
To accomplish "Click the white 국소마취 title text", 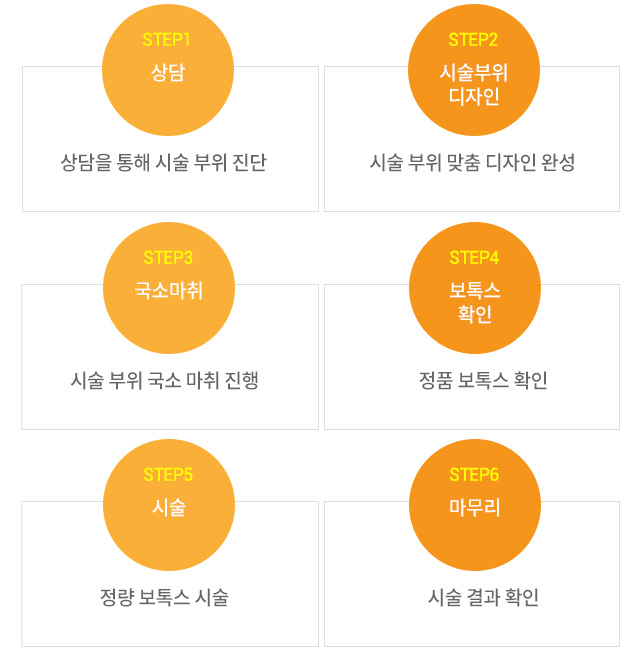I will coord(169,290).
